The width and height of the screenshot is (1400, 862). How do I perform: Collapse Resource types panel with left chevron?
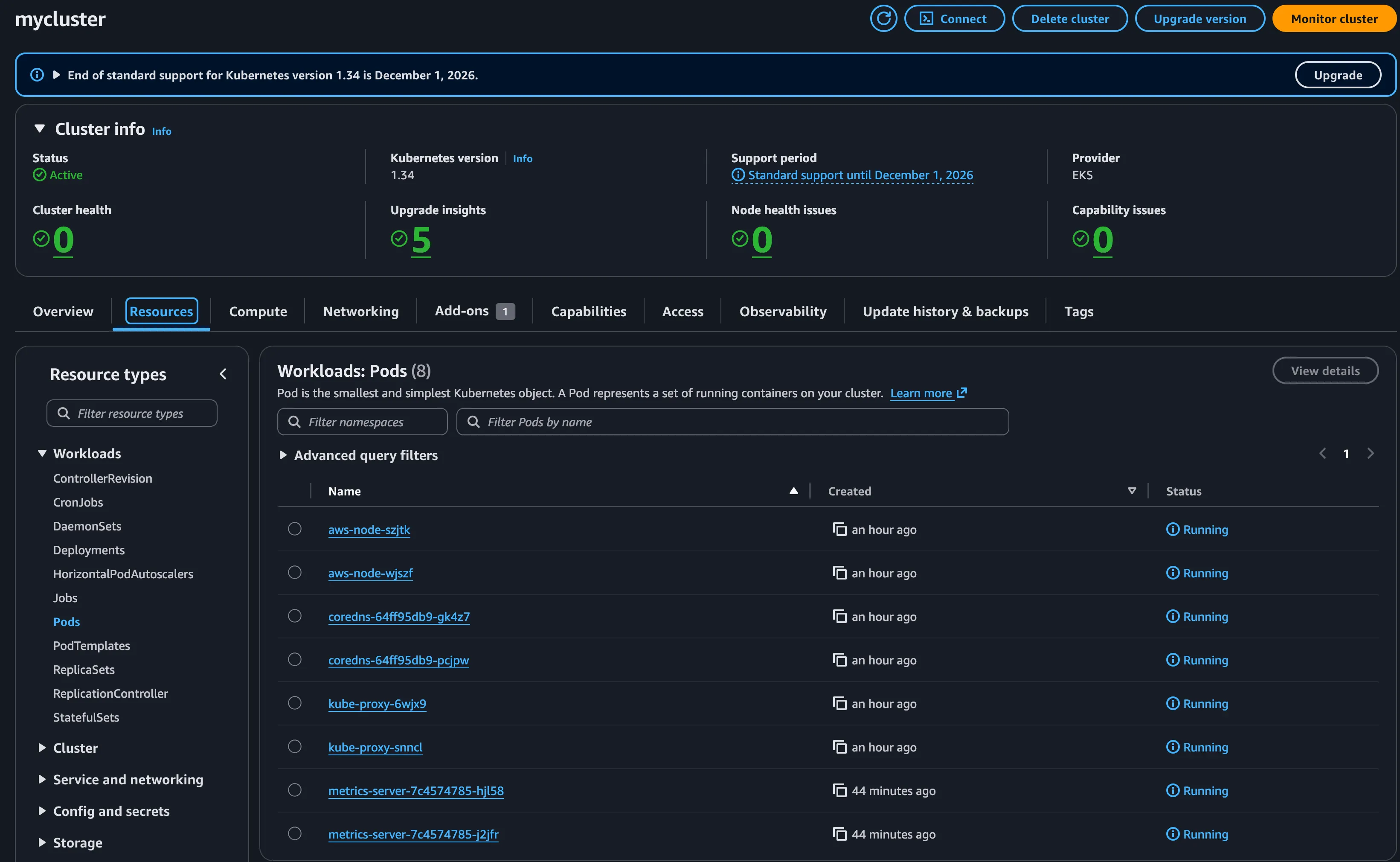coord(224,374)
